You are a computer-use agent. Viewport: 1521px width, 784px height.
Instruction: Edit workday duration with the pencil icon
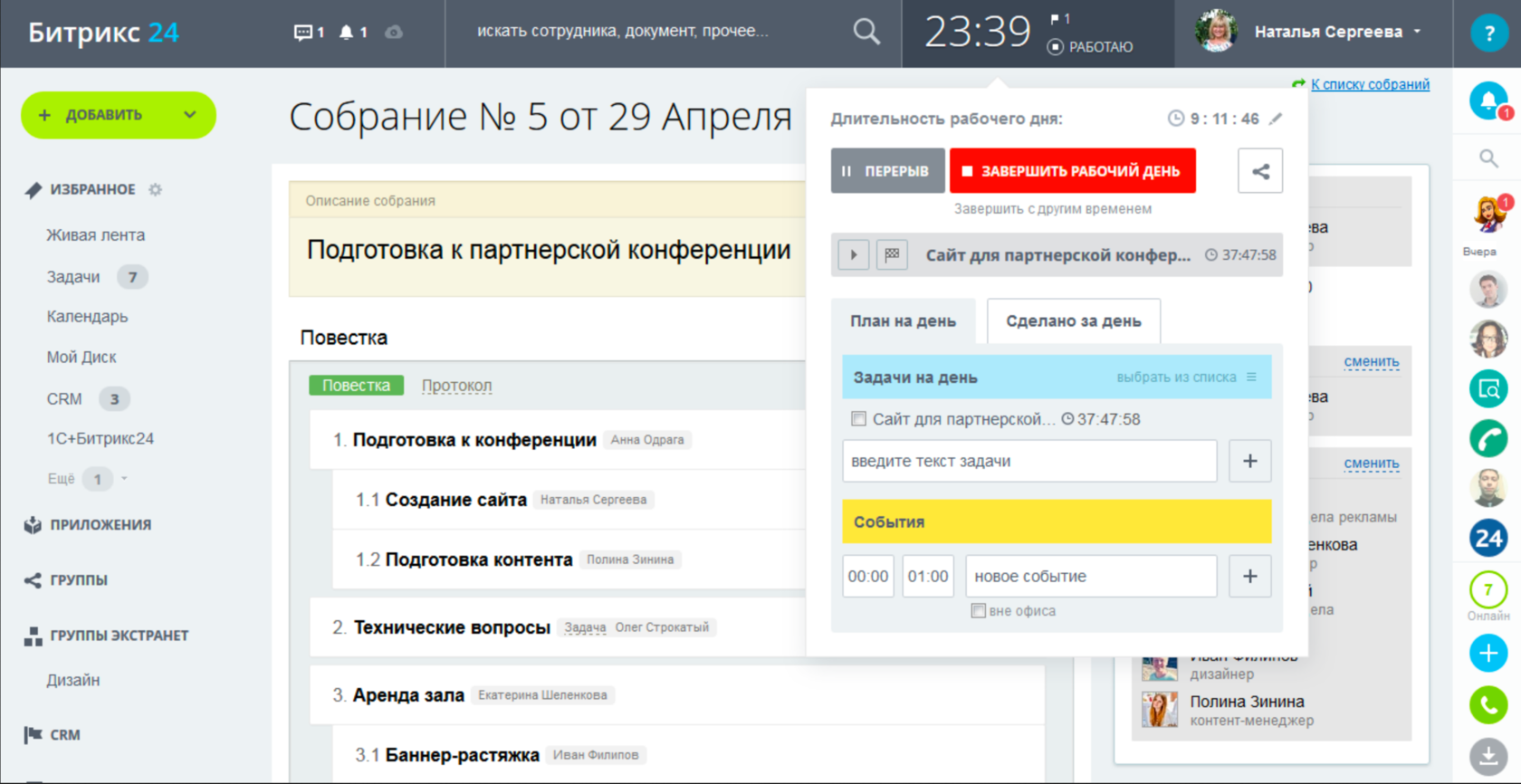click(x=1276, y=119)
